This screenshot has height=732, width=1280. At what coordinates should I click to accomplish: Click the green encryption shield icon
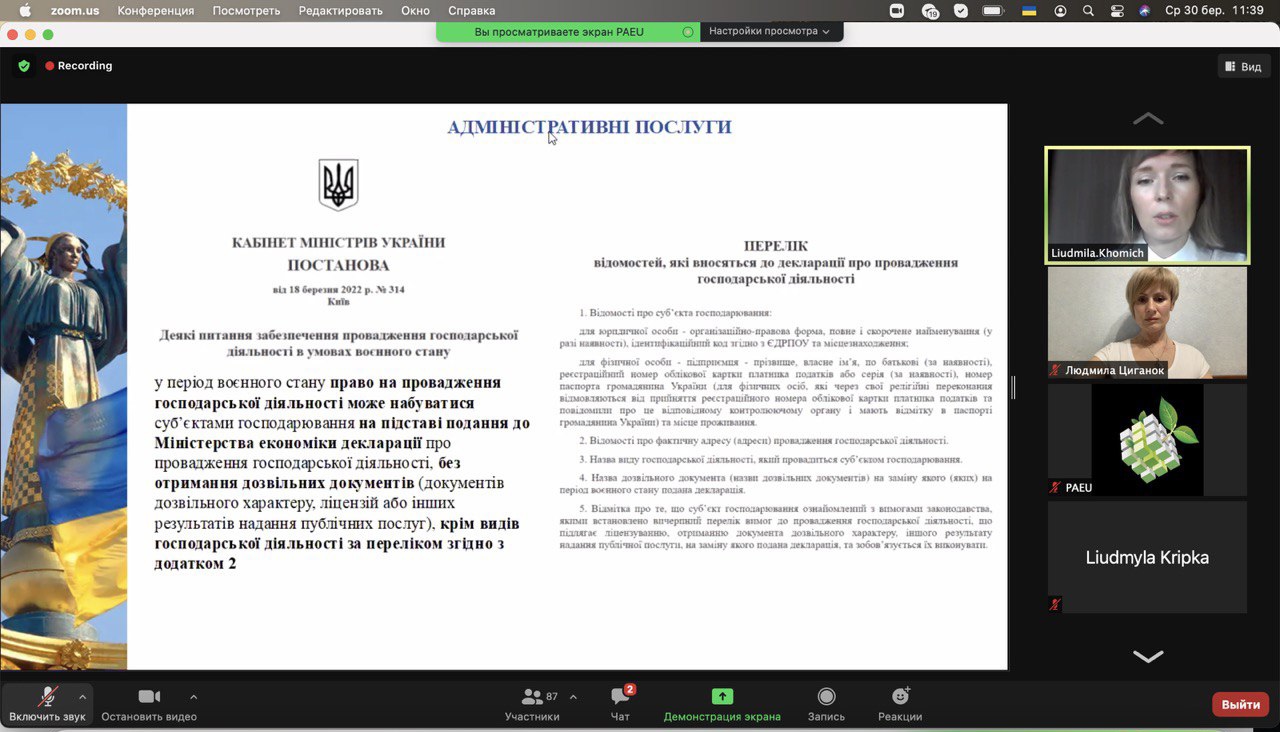coord(24,66)
